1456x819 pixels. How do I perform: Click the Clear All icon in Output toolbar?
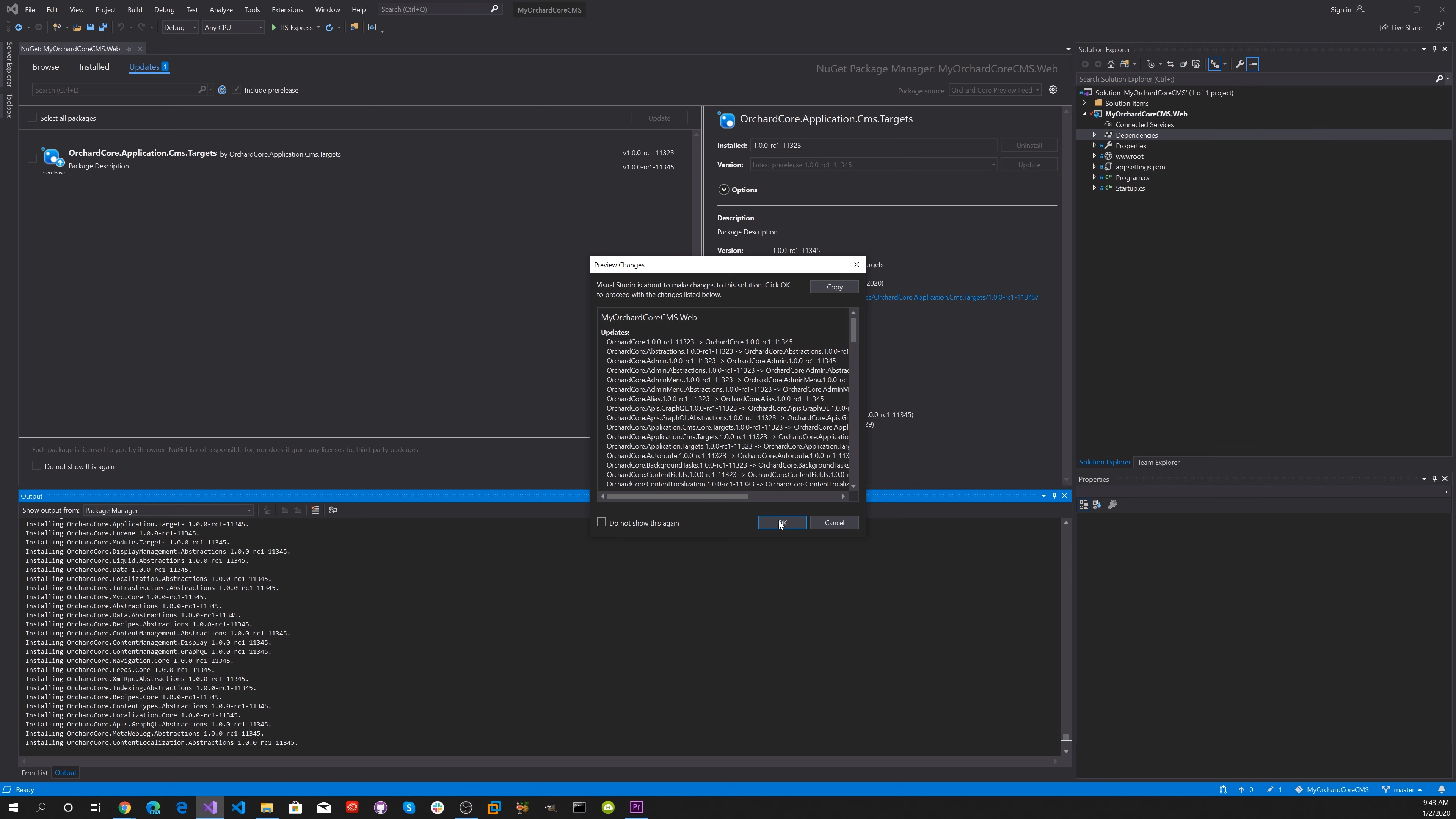[x=315, y=510]
